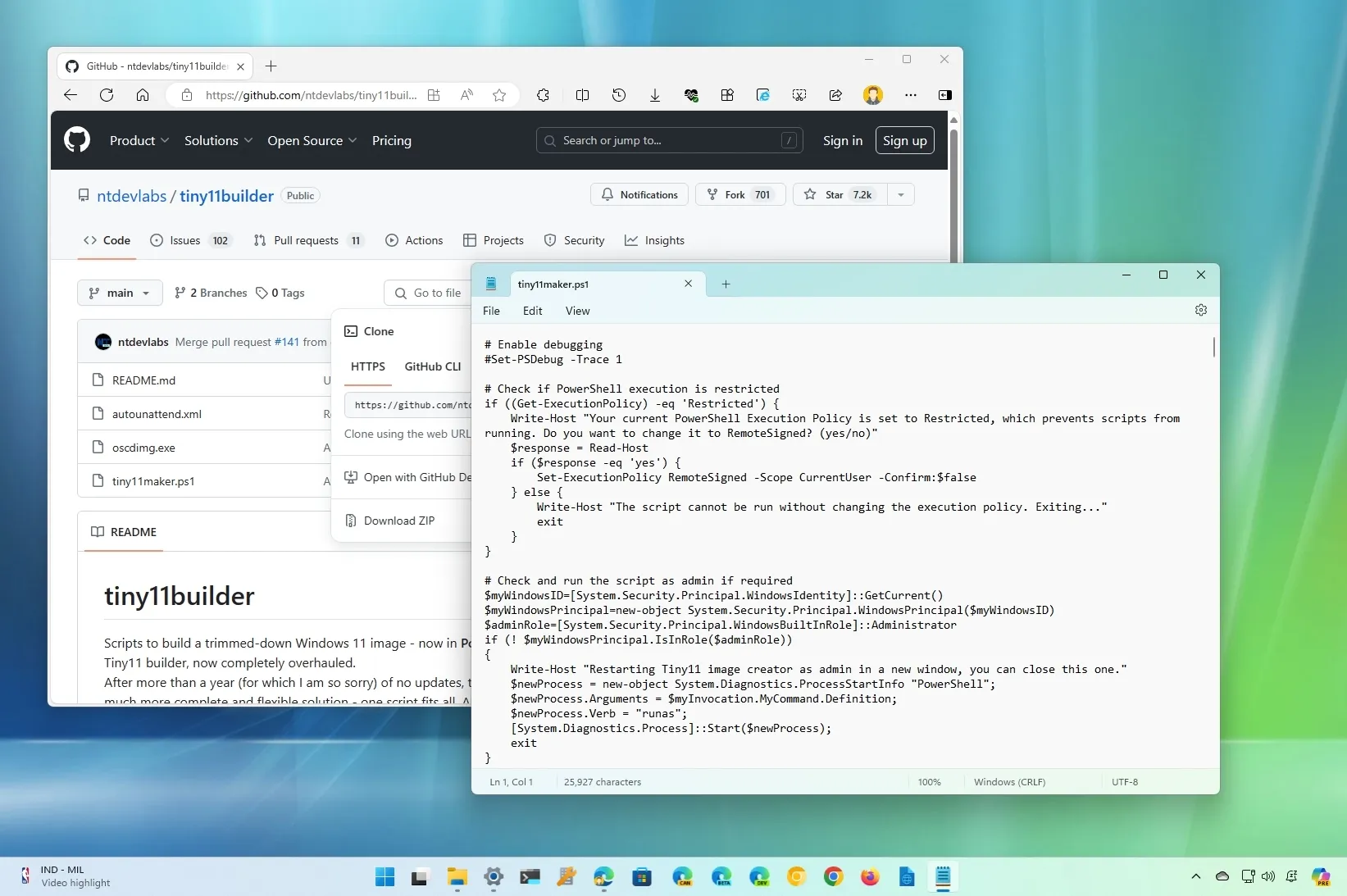
Task: Go to the Edge home page icon
Action: pyautogui.click(x=143, y=95)
